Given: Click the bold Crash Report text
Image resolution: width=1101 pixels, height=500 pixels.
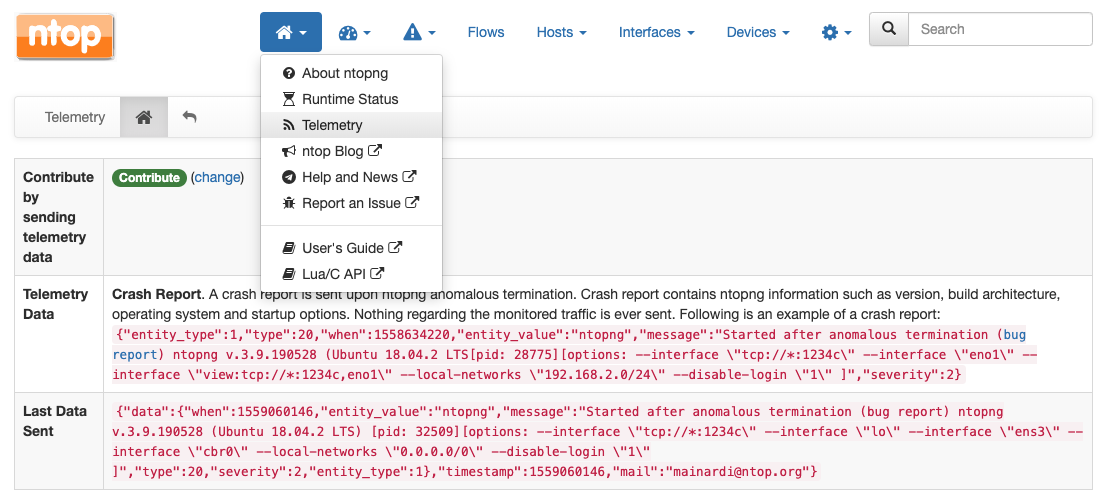Looking at the screenshot, I should coord(157,294).
